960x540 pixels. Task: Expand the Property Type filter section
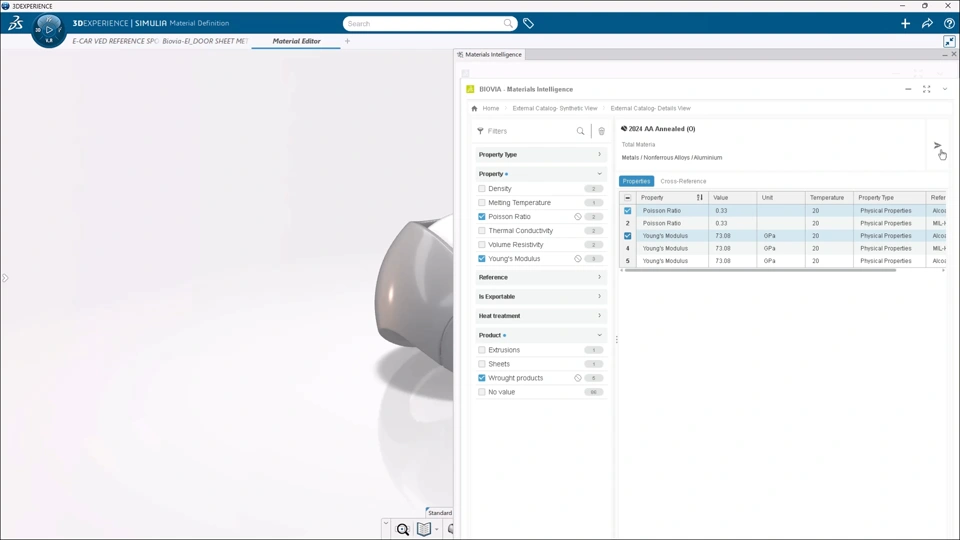(x=541, y=155)
